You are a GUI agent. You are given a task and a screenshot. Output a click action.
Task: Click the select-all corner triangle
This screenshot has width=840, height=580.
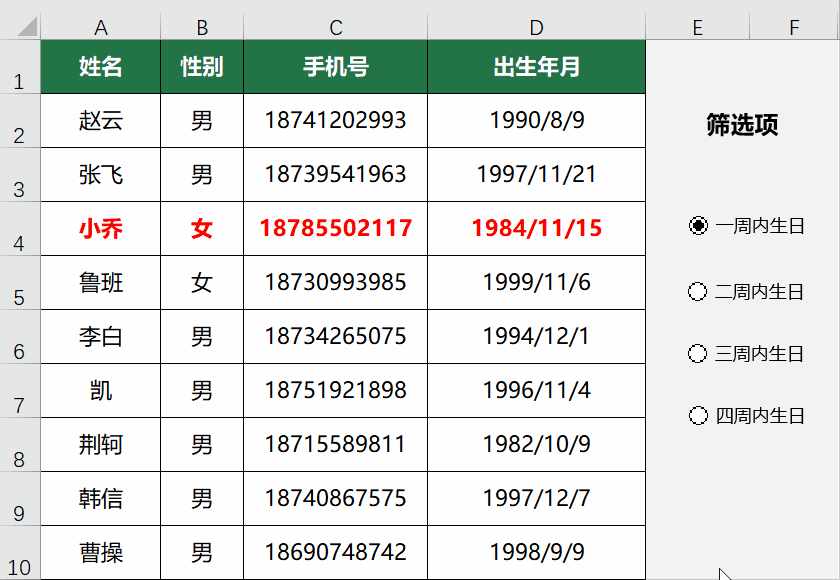[27, 27]
